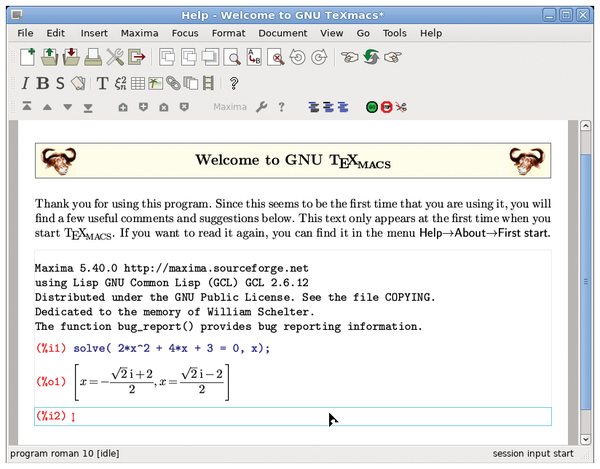
Task: Open the Go menu
Action: pos(363,33)
